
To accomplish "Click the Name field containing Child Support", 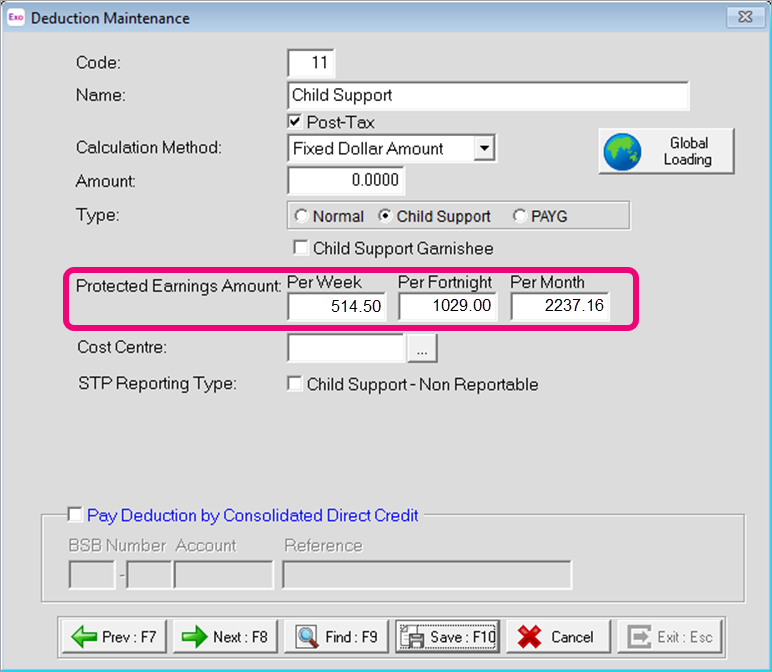I will (x=487, y=96).
